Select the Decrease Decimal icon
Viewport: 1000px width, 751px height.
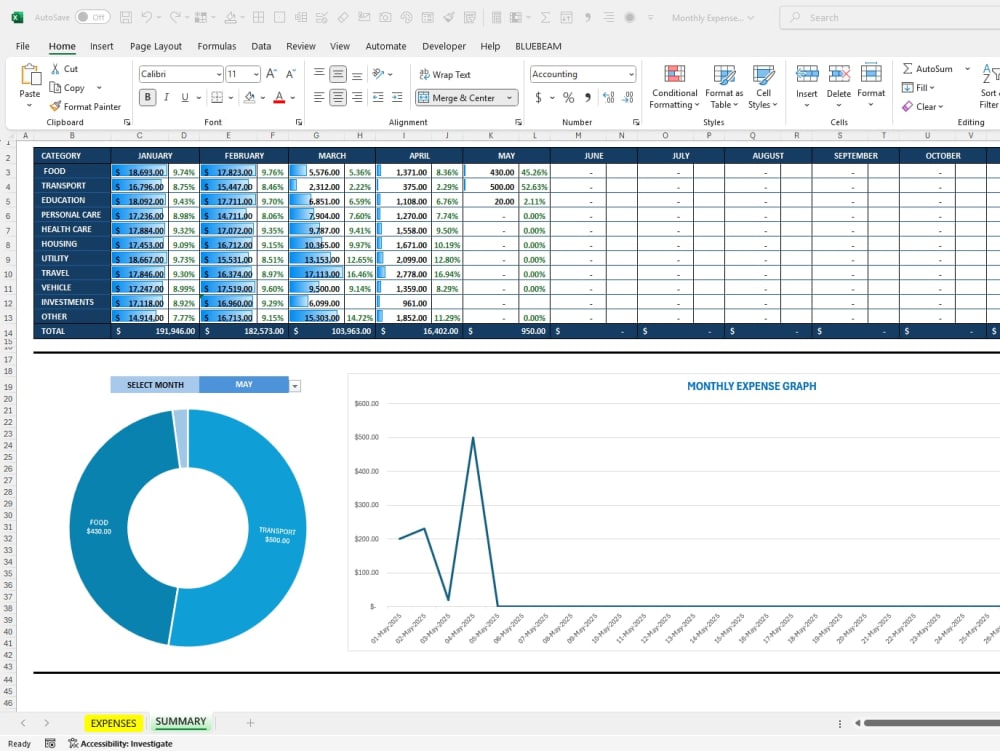click(x=628, y=98)
